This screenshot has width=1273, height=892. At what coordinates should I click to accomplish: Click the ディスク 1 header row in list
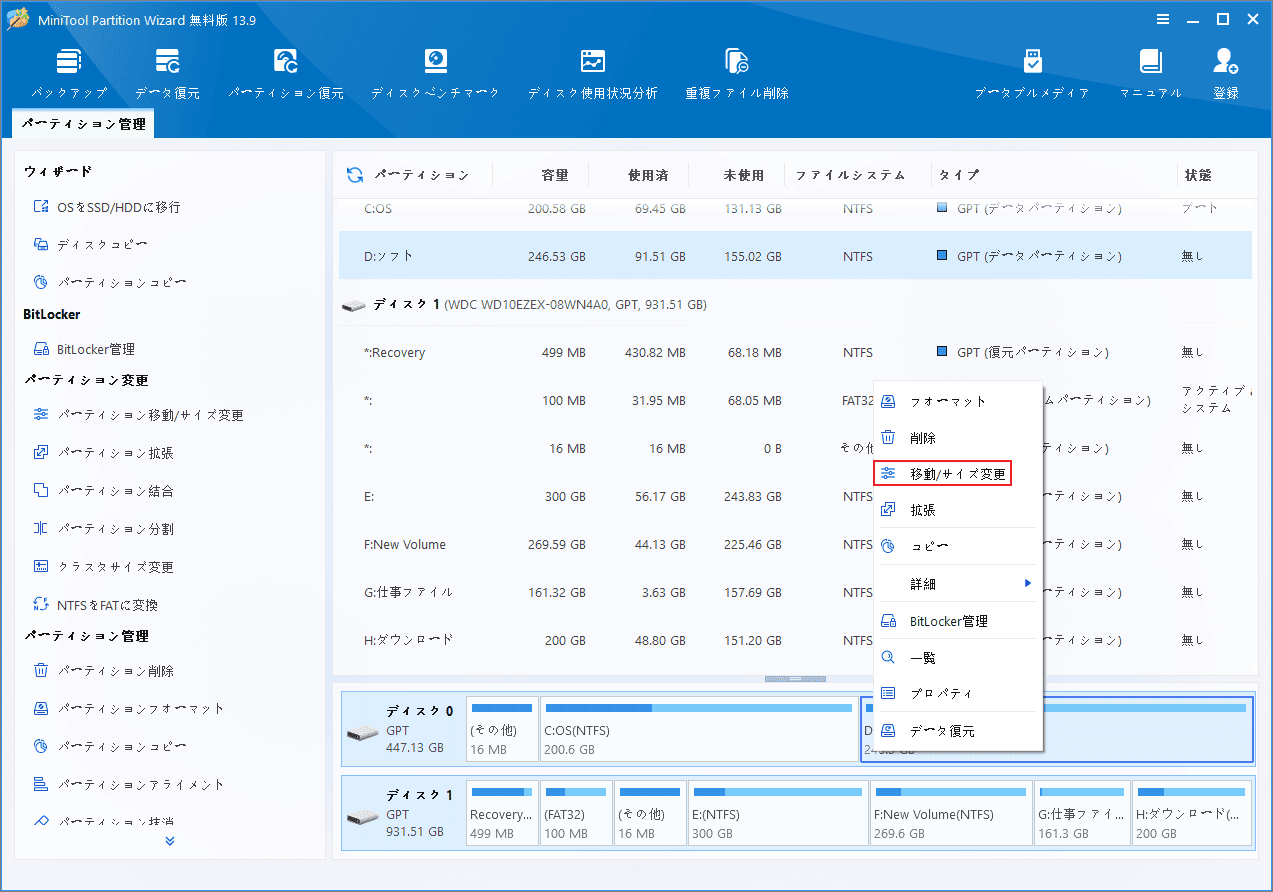pos(795,304)
